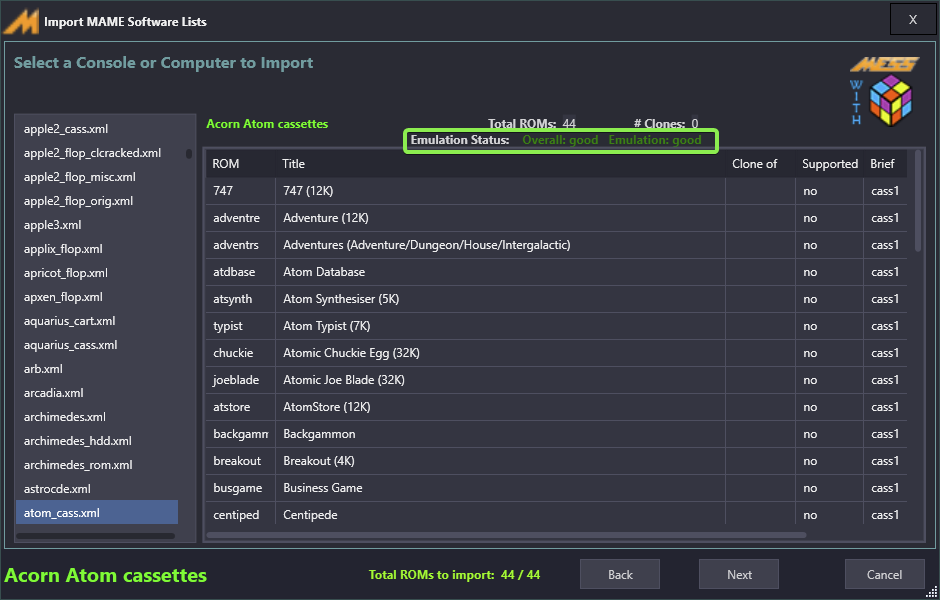Select apple2_flop_clcracked.xml
Image resolution: width=940 pixels, height=600 pixels.
pyautogui.click(x=97, y=153)
